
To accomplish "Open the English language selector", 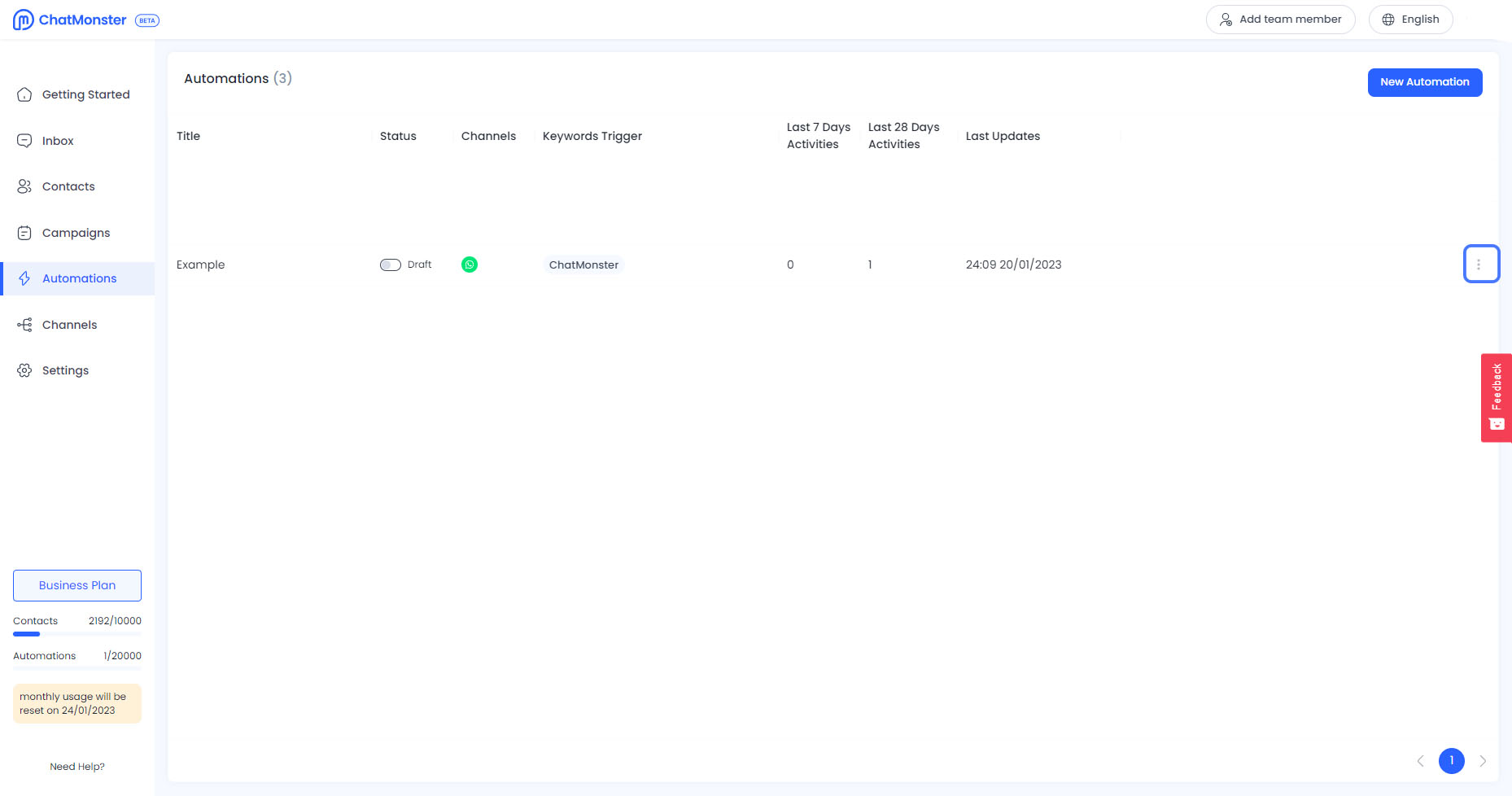I will (x=1410, y=20).
